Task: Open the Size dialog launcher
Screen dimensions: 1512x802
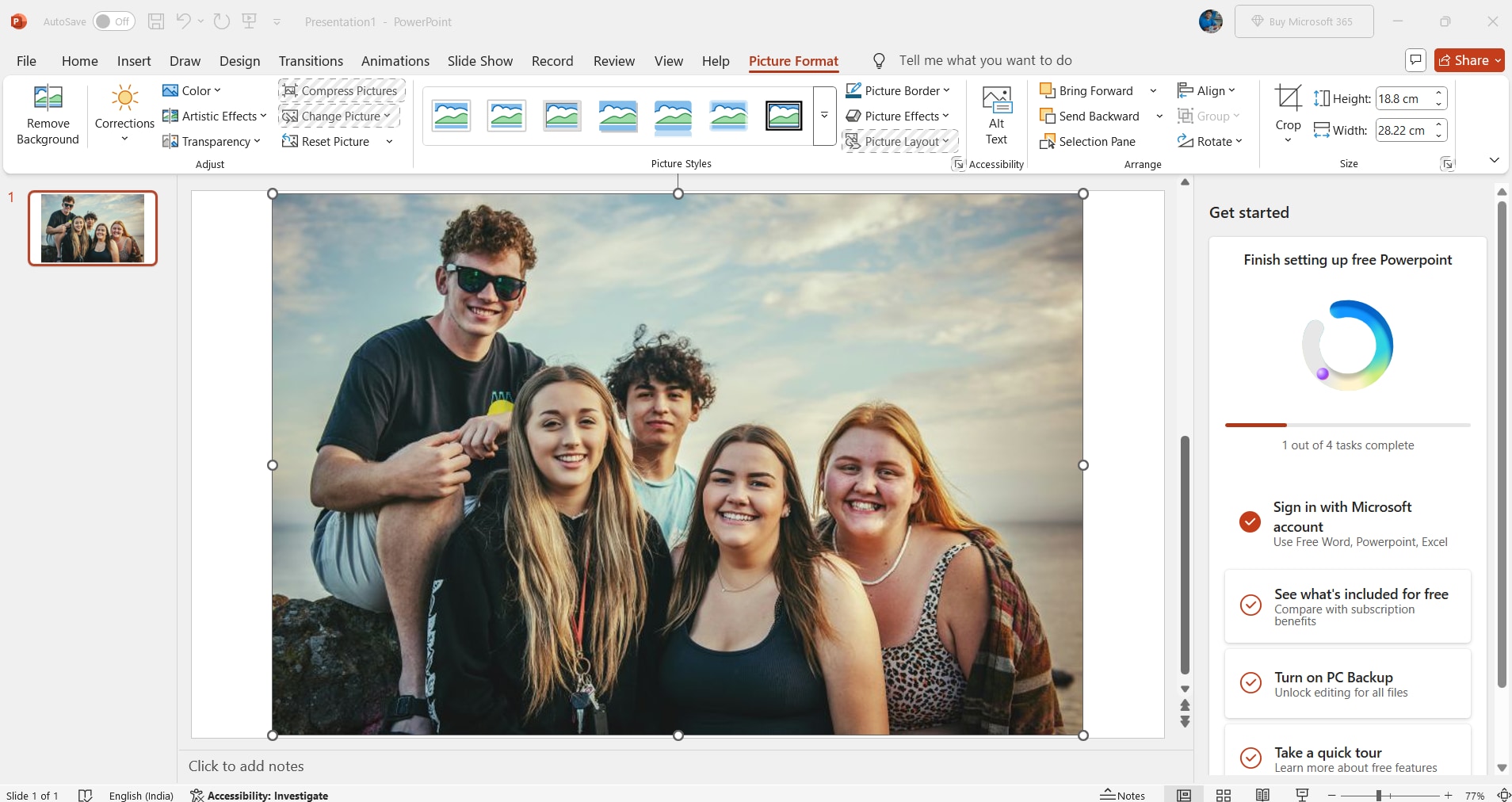Action: click(x=1447, y=164)
